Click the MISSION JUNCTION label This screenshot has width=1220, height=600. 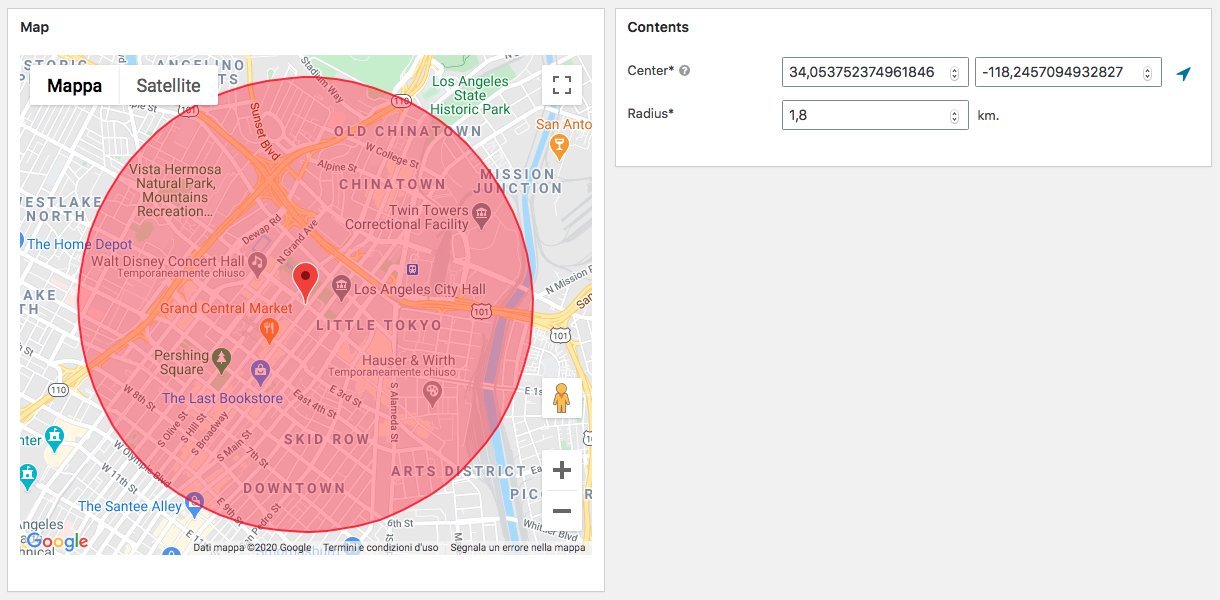[518, 180]
